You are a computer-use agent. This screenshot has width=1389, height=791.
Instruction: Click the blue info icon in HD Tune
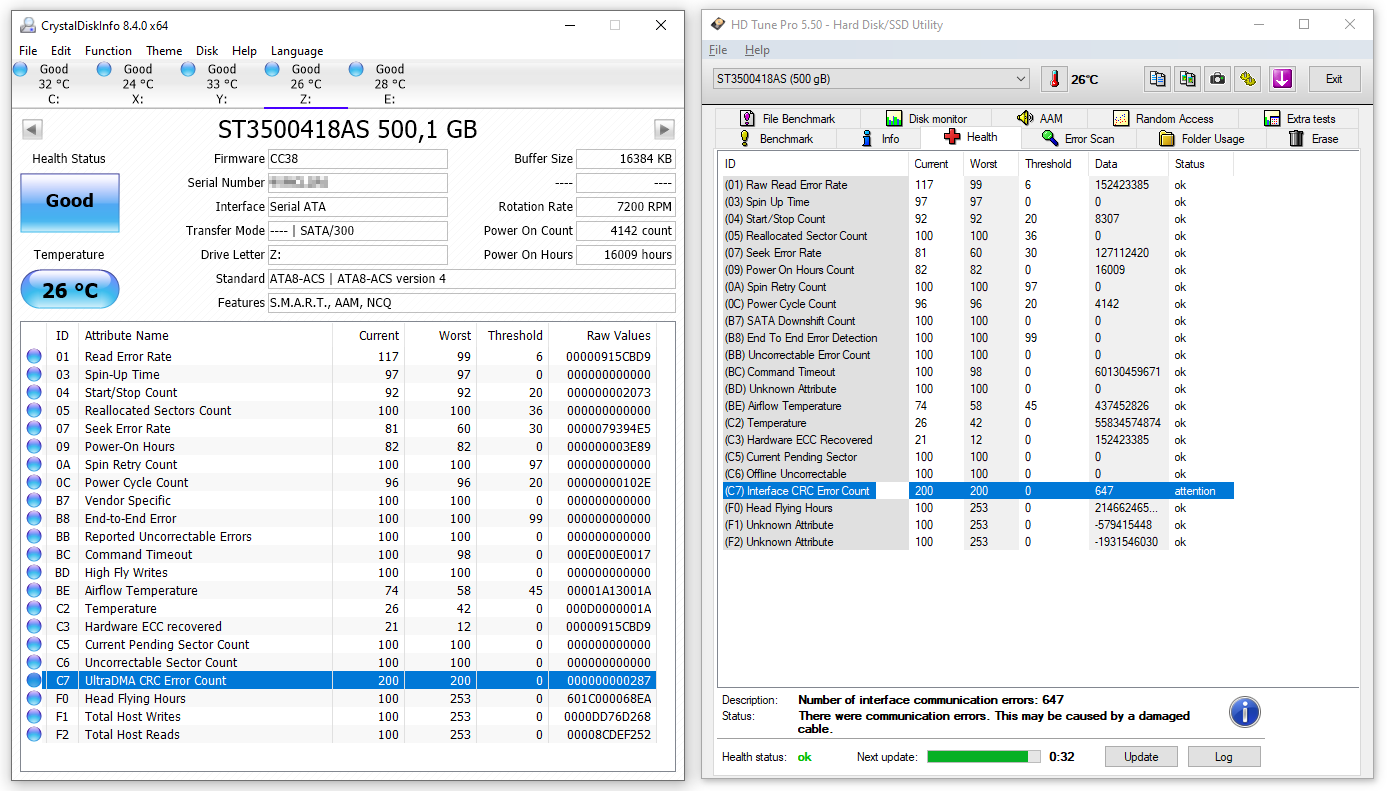click(x=1245, y=712)
